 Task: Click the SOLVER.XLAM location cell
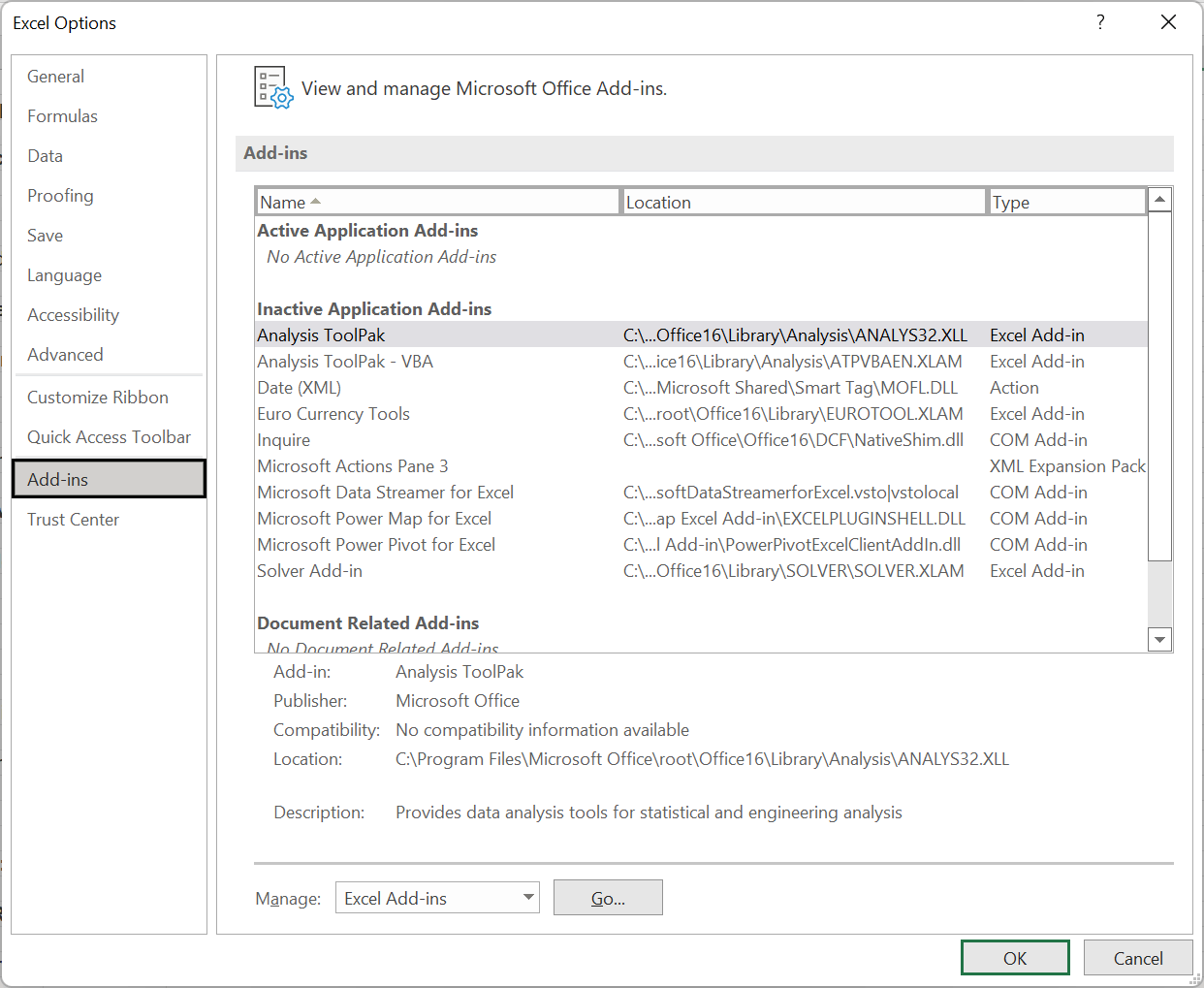pos(793,570)
